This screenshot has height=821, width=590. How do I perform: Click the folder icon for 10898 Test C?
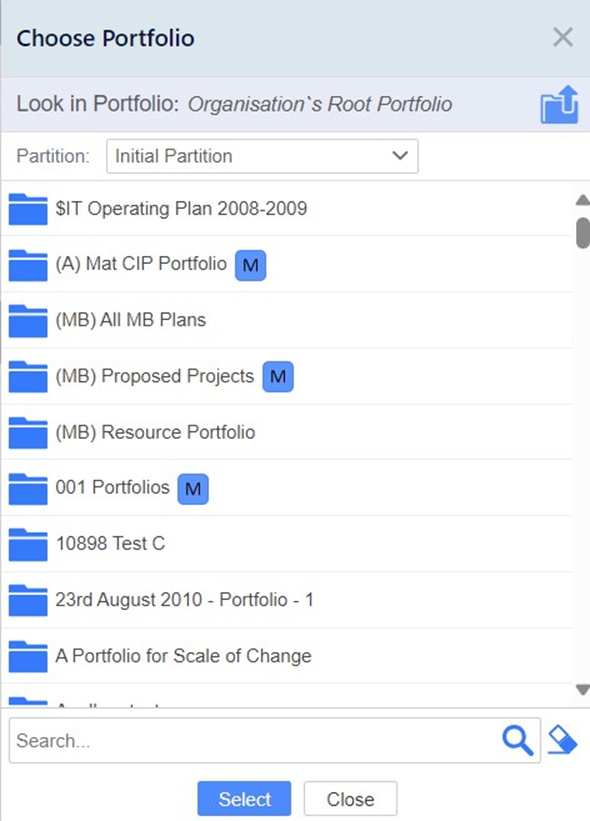28,545
